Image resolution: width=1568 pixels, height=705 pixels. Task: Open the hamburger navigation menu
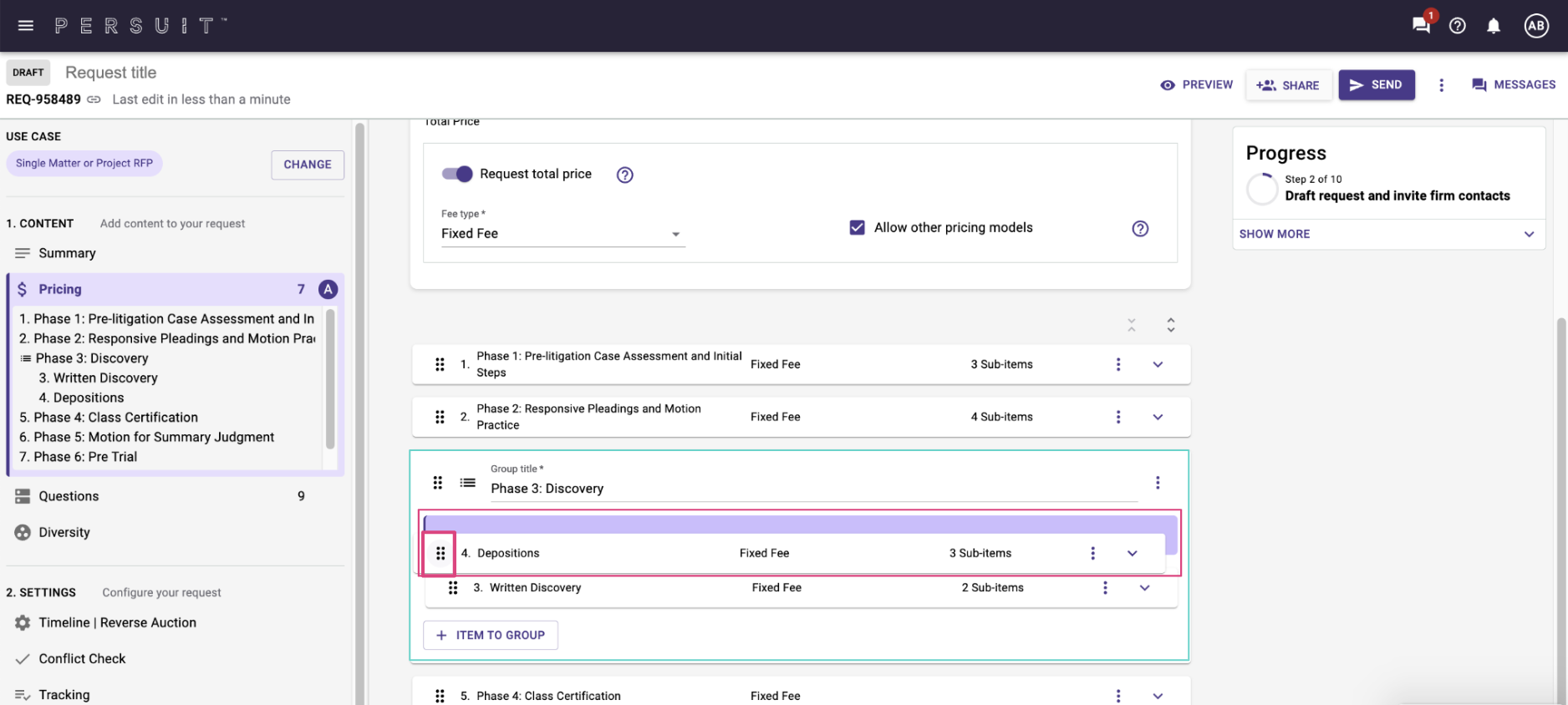(x=26, y=26)
